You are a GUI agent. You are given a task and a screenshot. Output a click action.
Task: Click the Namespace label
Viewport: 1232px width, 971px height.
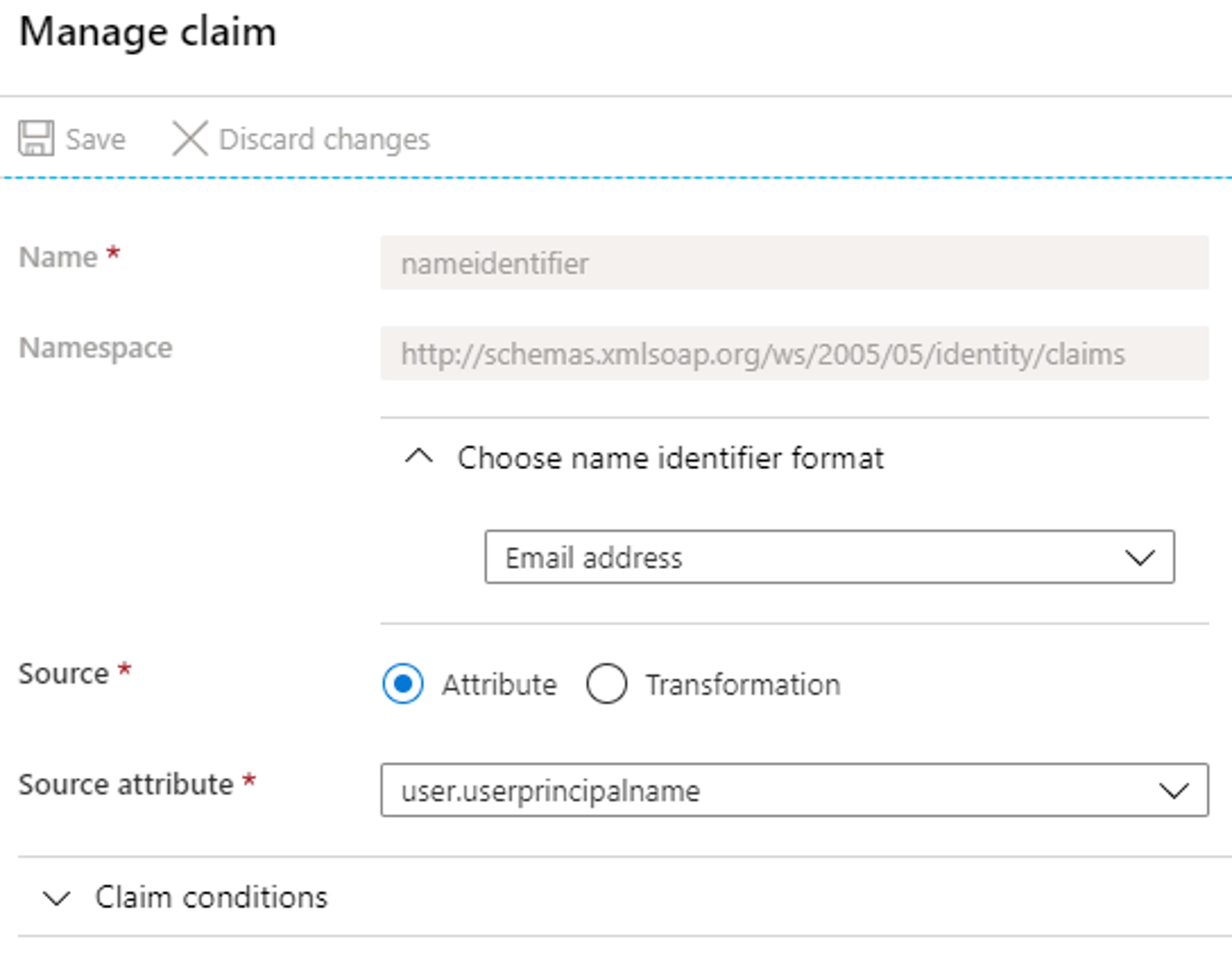click(x=96, y=348)
